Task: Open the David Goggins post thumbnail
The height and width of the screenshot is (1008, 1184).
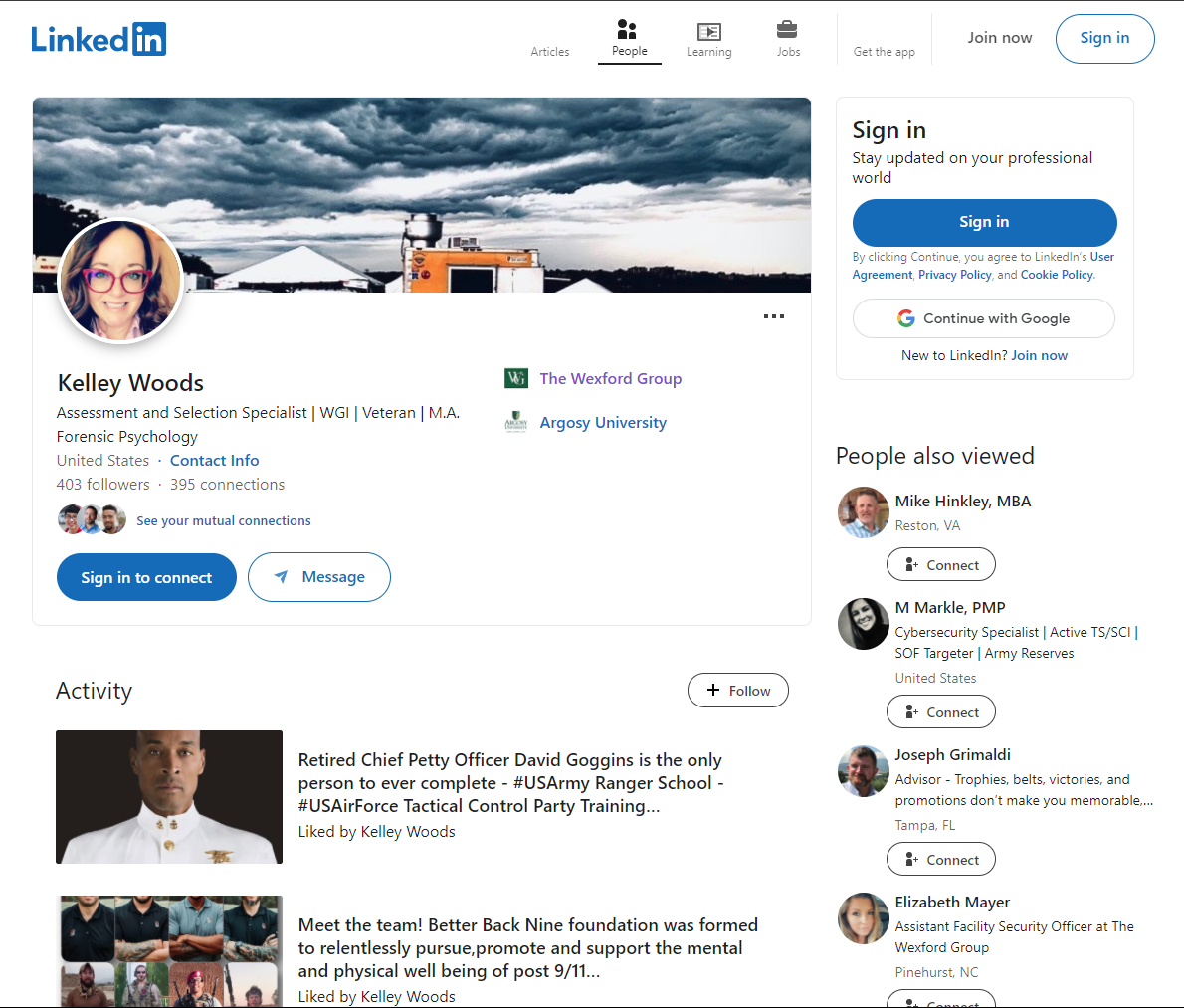Action: coord(169,797)
